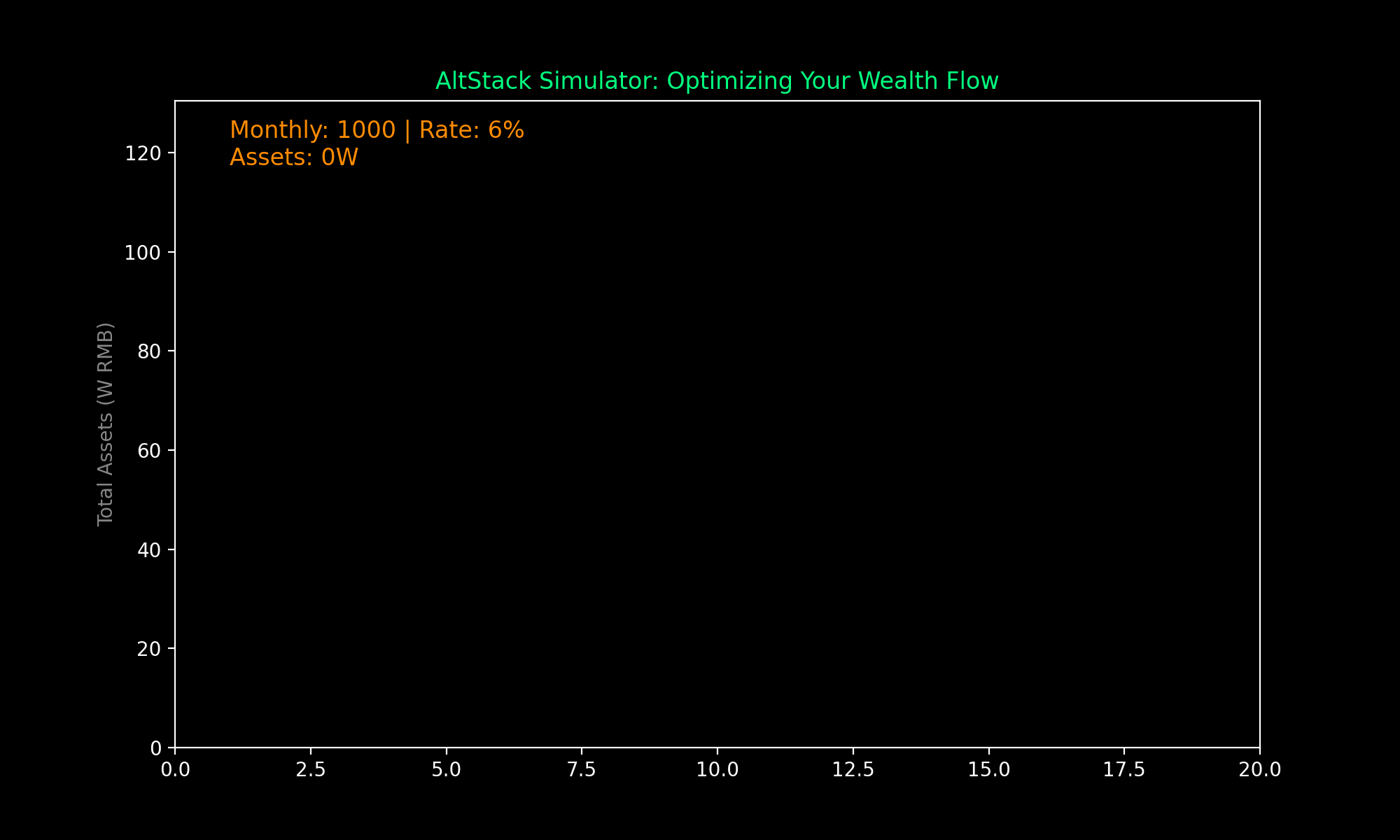This screenshot has width=1400, height=840.
Task: Click the x-axis tick label 12.5
Action: click(x=853, y=770)
